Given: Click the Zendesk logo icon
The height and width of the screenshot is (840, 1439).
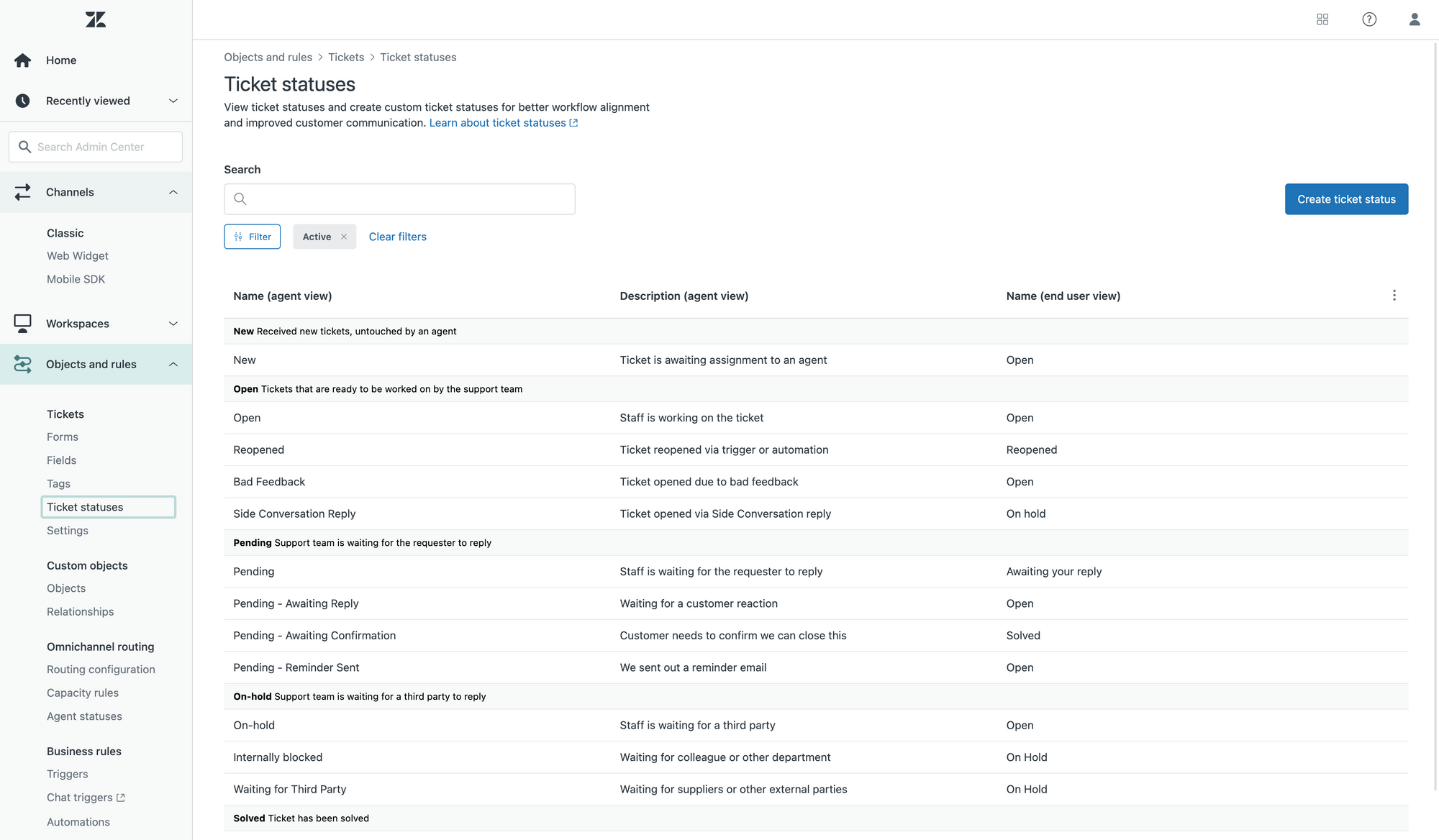Looking at the screenshot, I should 96,19.
